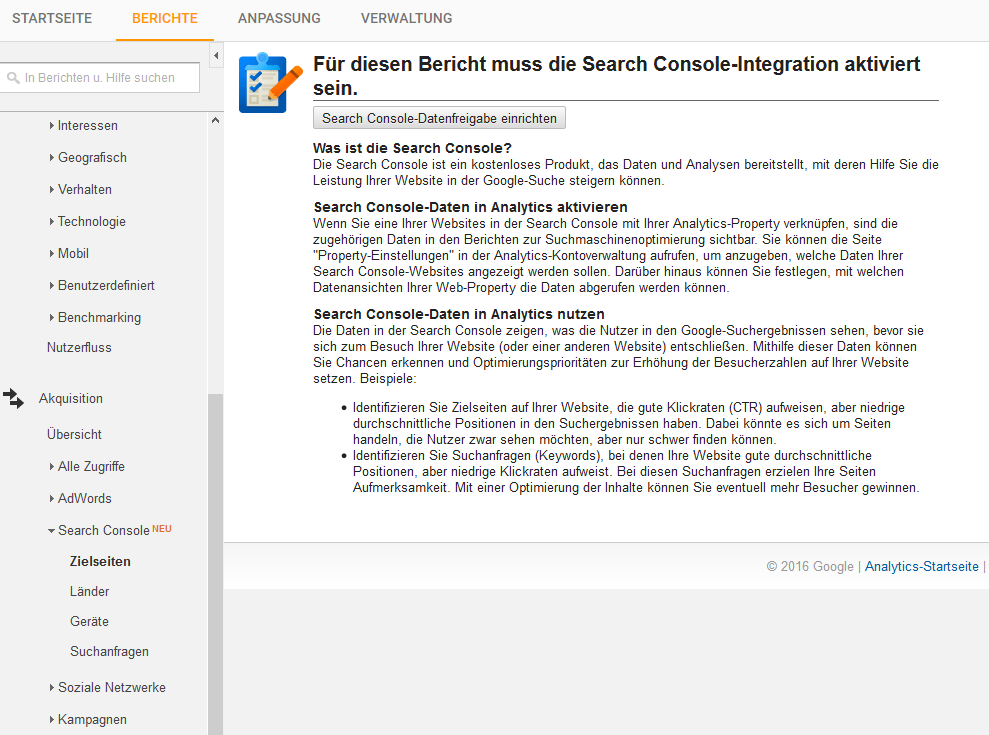
Task: Expand the Benutzerdefiniert section
Action: click(x=102, y=285)
